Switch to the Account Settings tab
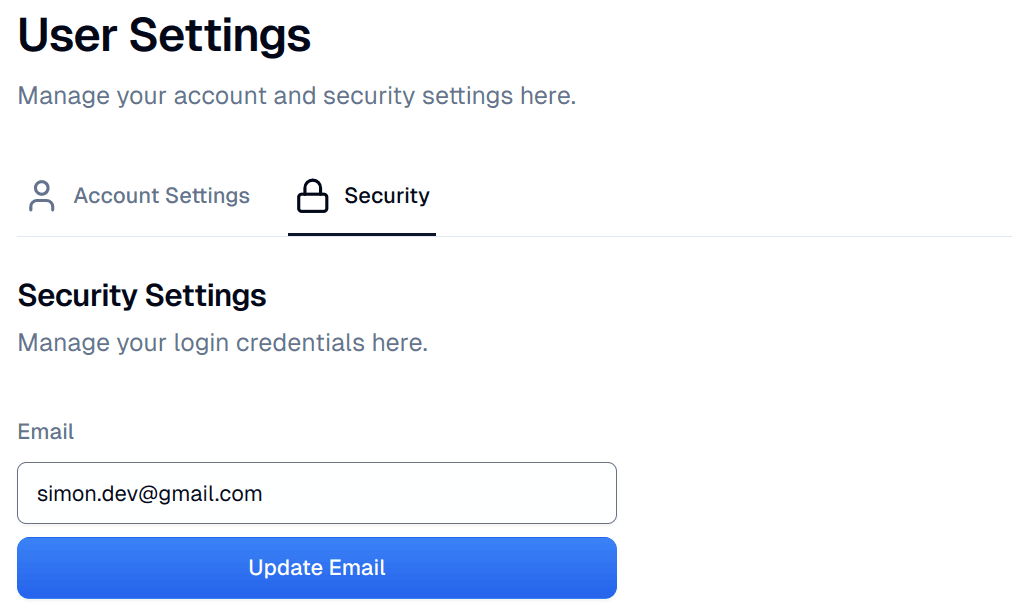Image resolution: width=1012 pixels, height=616 pixels. [161, 196]
